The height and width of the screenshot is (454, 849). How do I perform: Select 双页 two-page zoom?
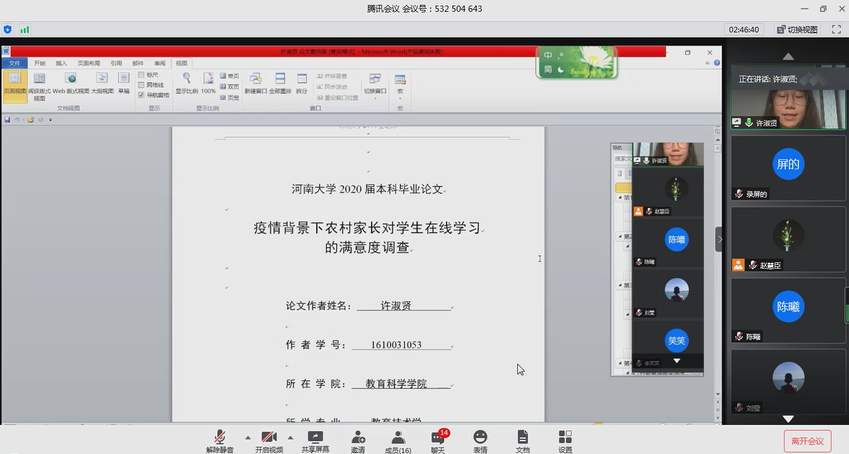click(230, 87)
